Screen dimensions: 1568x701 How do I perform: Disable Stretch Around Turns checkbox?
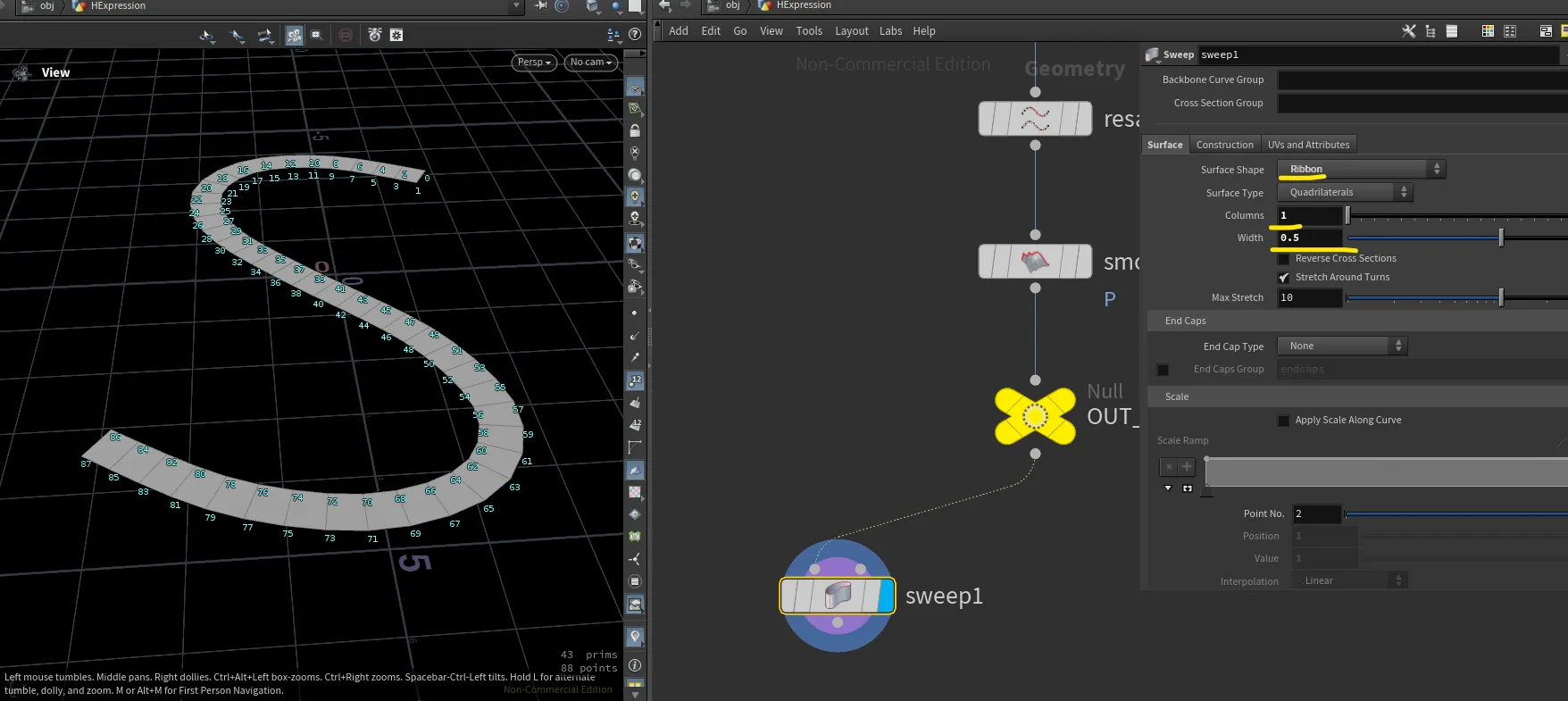pyautogui.click(x=1283, y=278)
